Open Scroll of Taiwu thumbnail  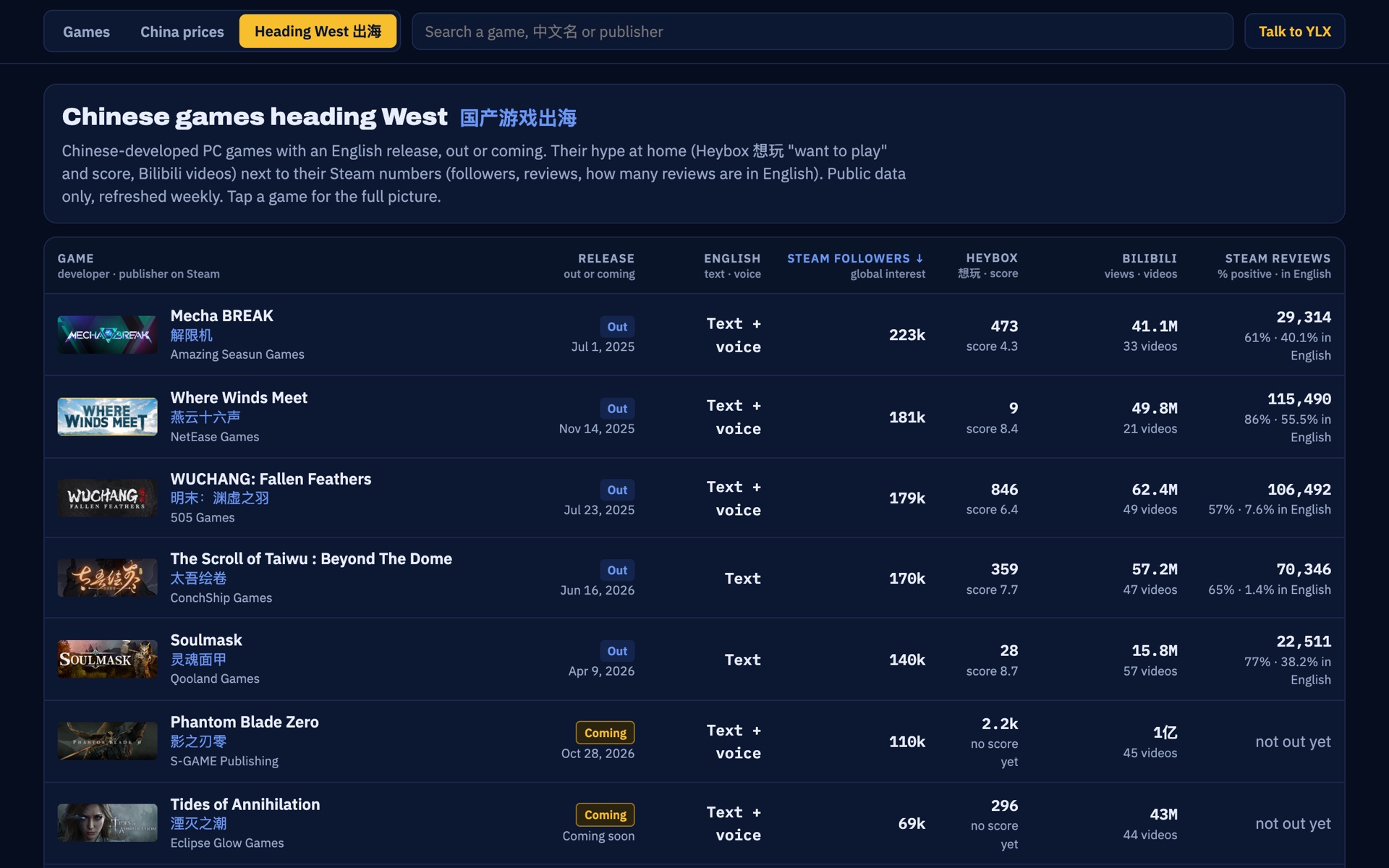click(x=107, y=578)
